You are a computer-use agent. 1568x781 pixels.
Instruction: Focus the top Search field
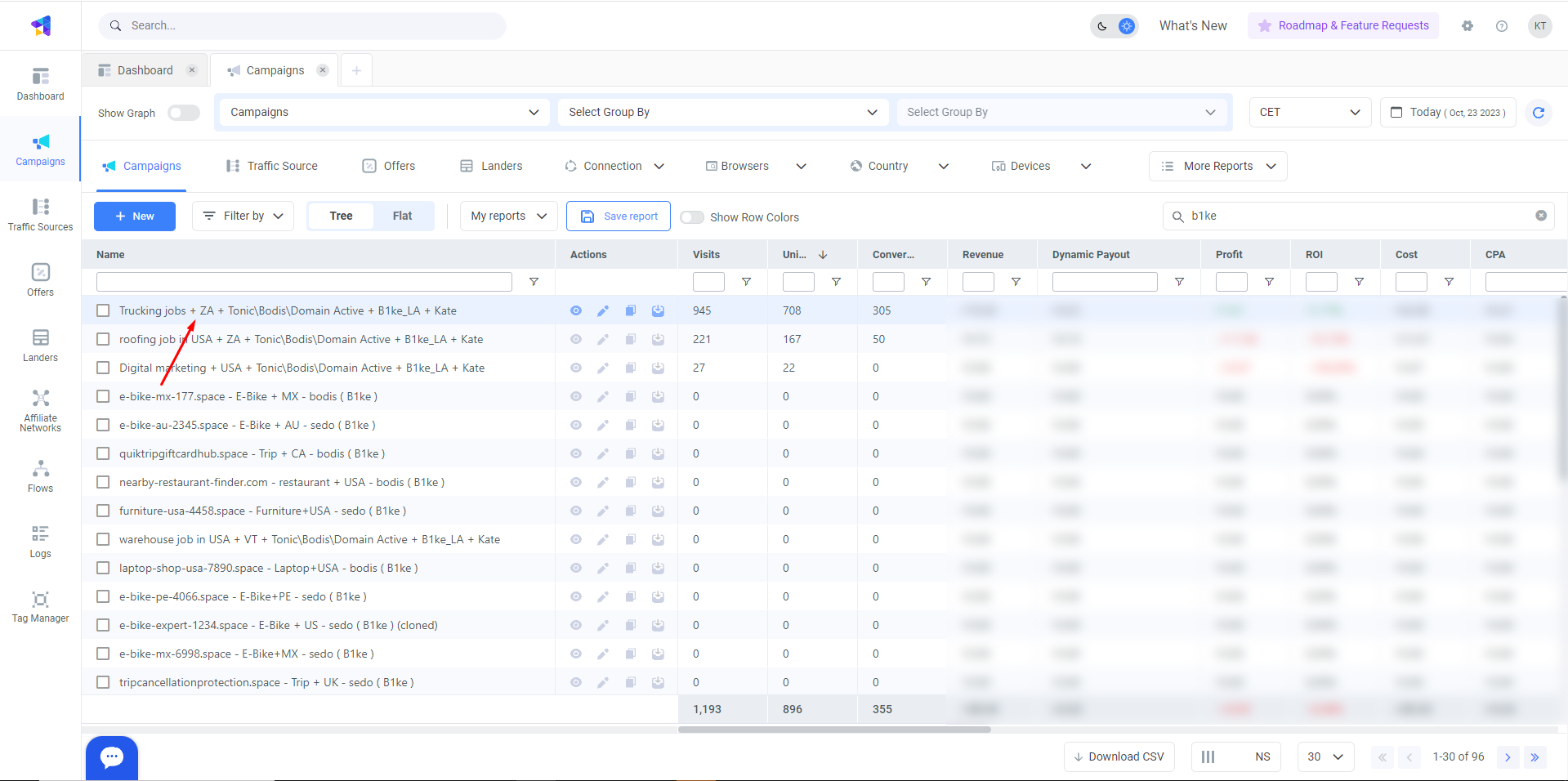[x=302, y=26]
